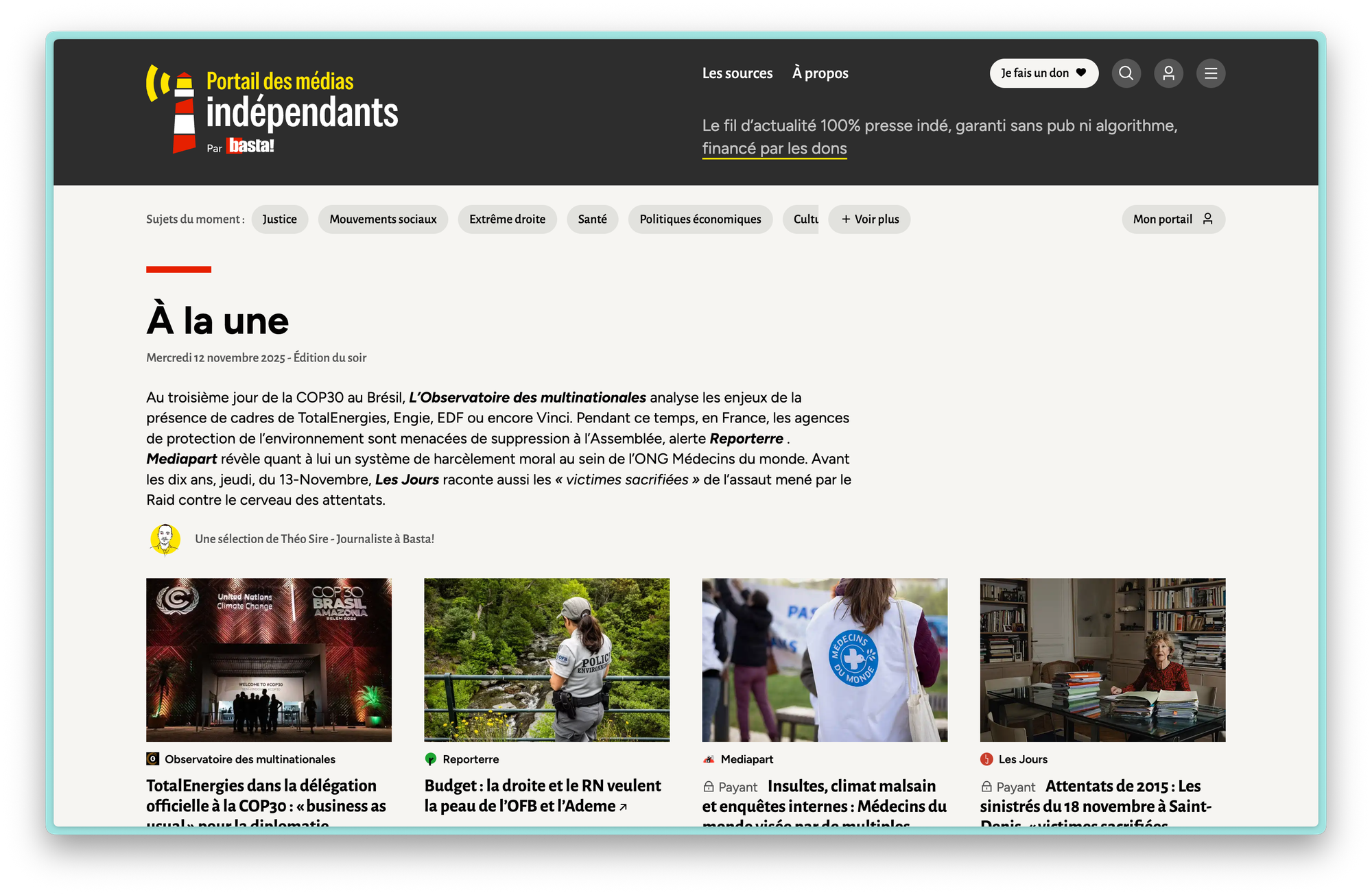
Task: Click the Observatoire des multinationales source icon
Action: (x=153, y=759)
